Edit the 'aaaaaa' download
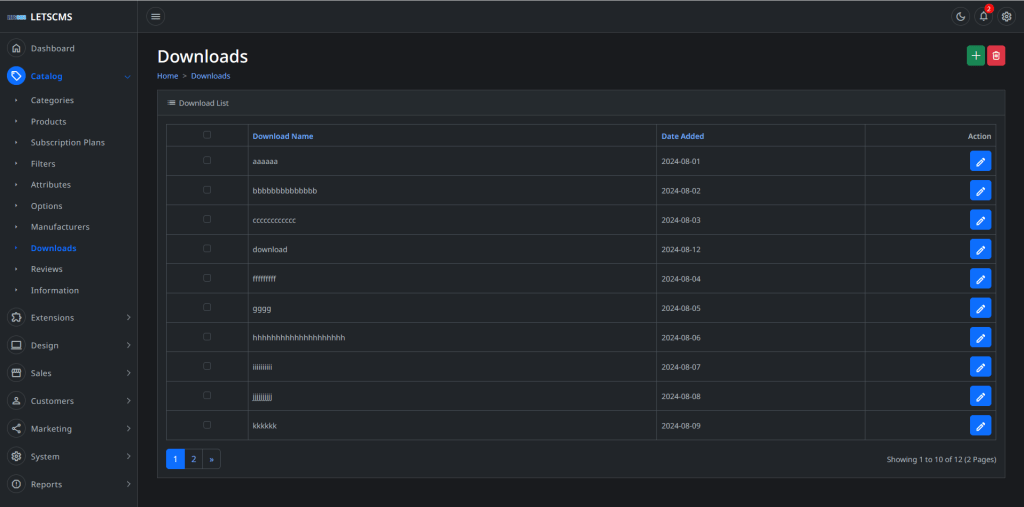The width and height of the screenshot is (1024, 507). 980,161
